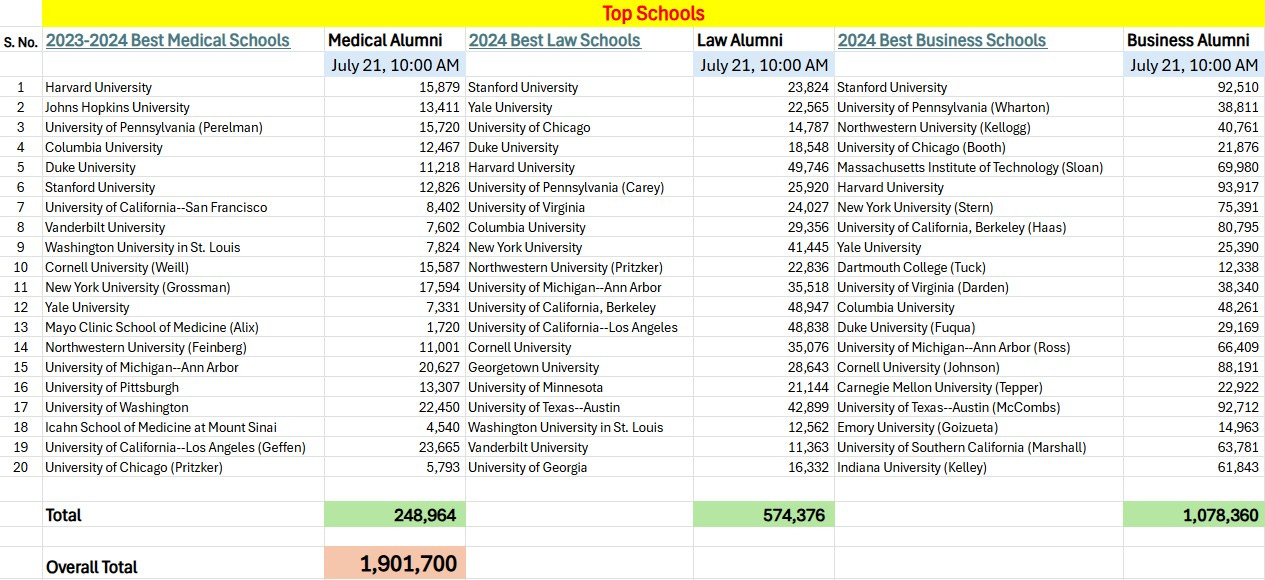1265x580 pixels.
Task: Select Northwestern University (Feinberg) cell
Action: 183,347
